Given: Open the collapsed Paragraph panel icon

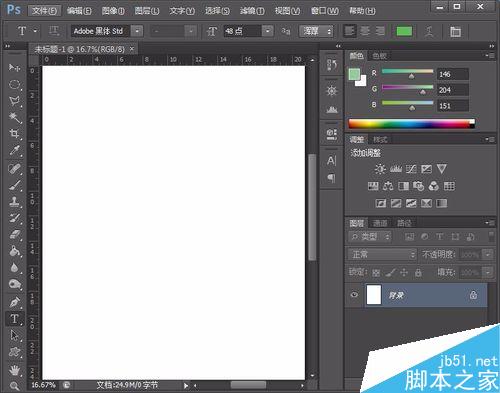Looking at the screenshot, I should tap(331, 178).
